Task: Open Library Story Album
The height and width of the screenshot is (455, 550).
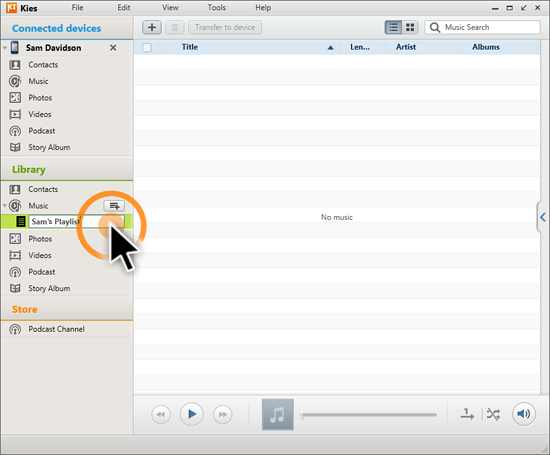Action: (x=49, y=288)
